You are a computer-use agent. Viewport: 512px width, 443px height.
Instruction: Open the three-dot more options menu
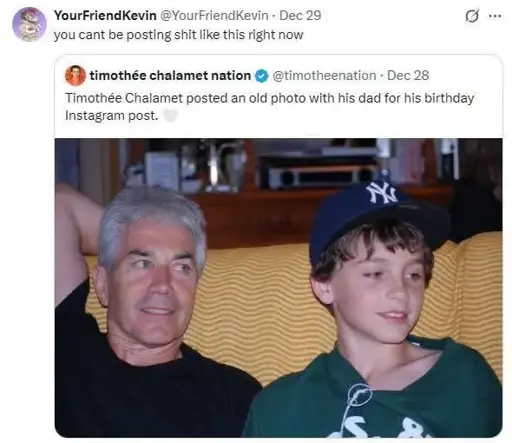tap(495, 16)
